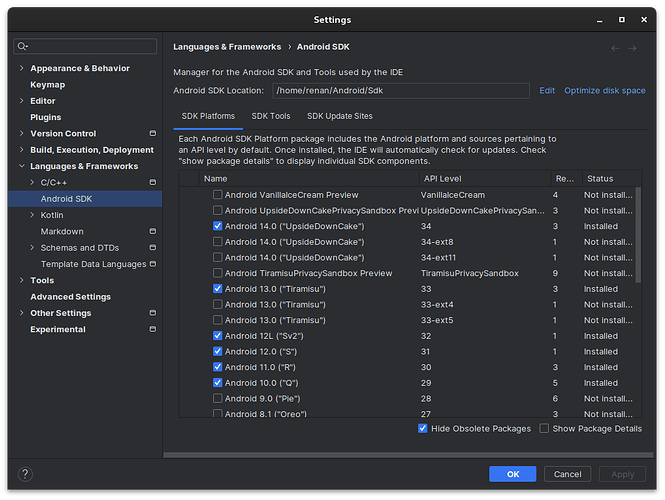
Task: Click the Apply button
Action: 622,474
